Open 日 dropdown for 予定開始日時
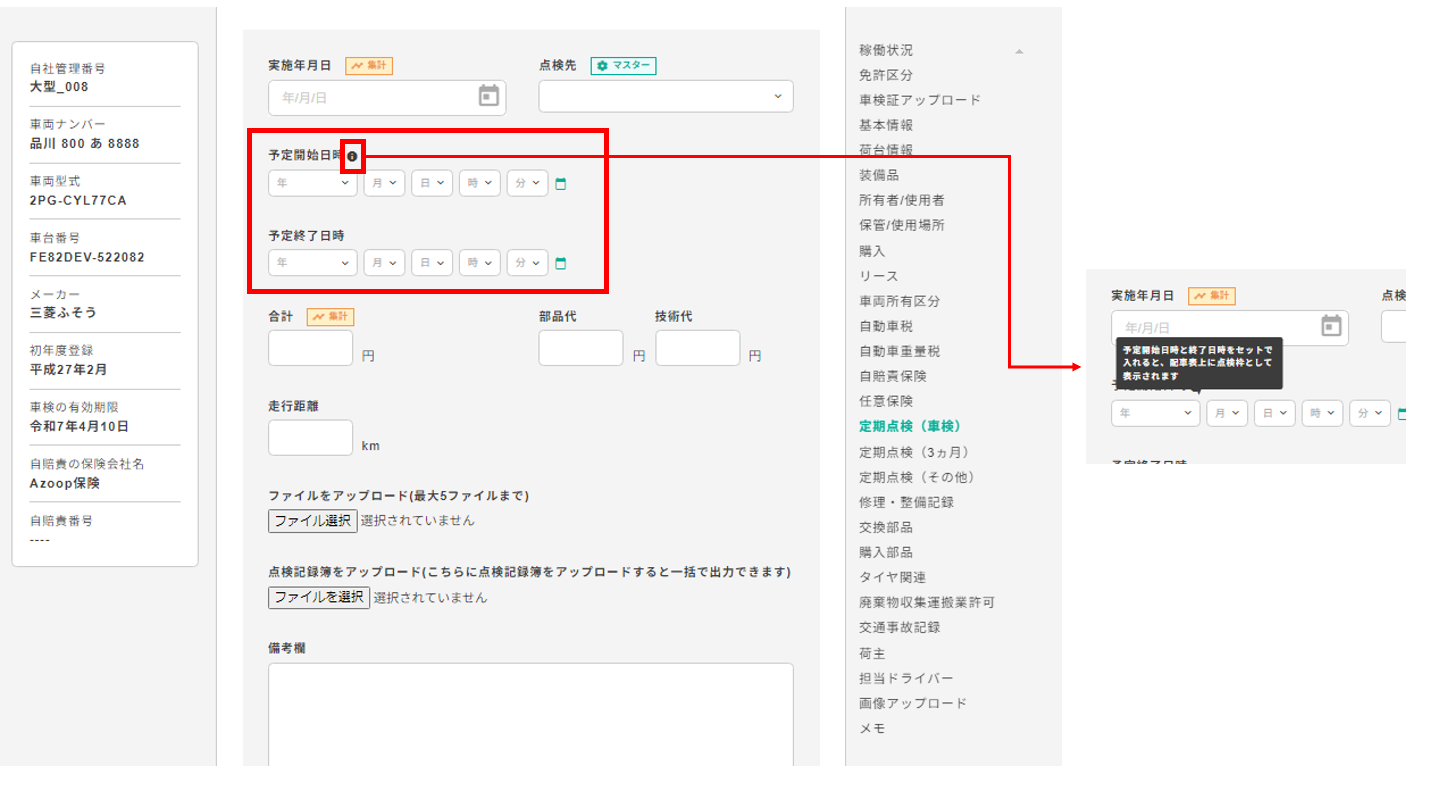1451x806 pixels. (x=432, y=183)
